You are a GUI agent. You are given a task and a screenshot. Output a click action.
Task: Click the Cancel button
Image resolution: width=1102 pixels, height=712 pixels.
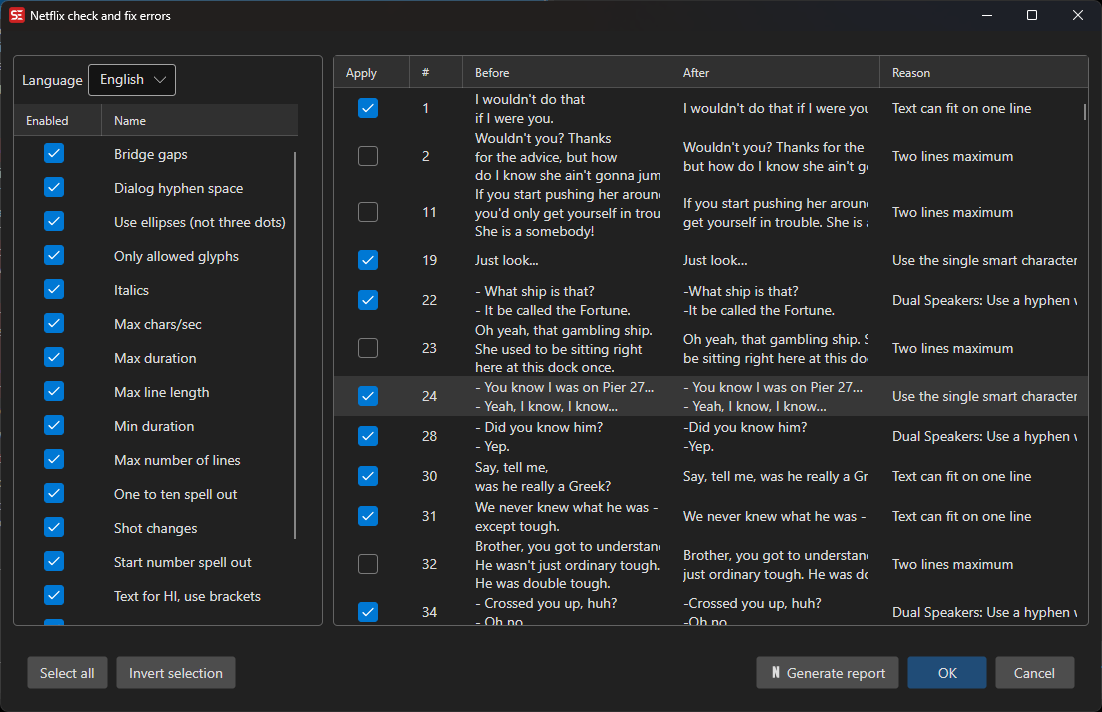[x=1034, y=673]
